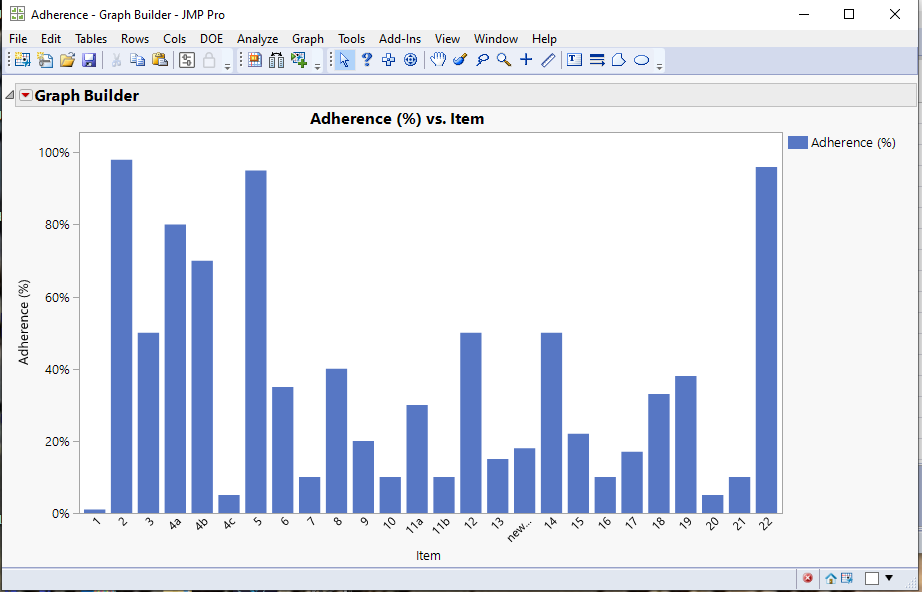Viewport: 922px width, 592px height.
Task: Select the Oval shape tool
Action: 642,60
